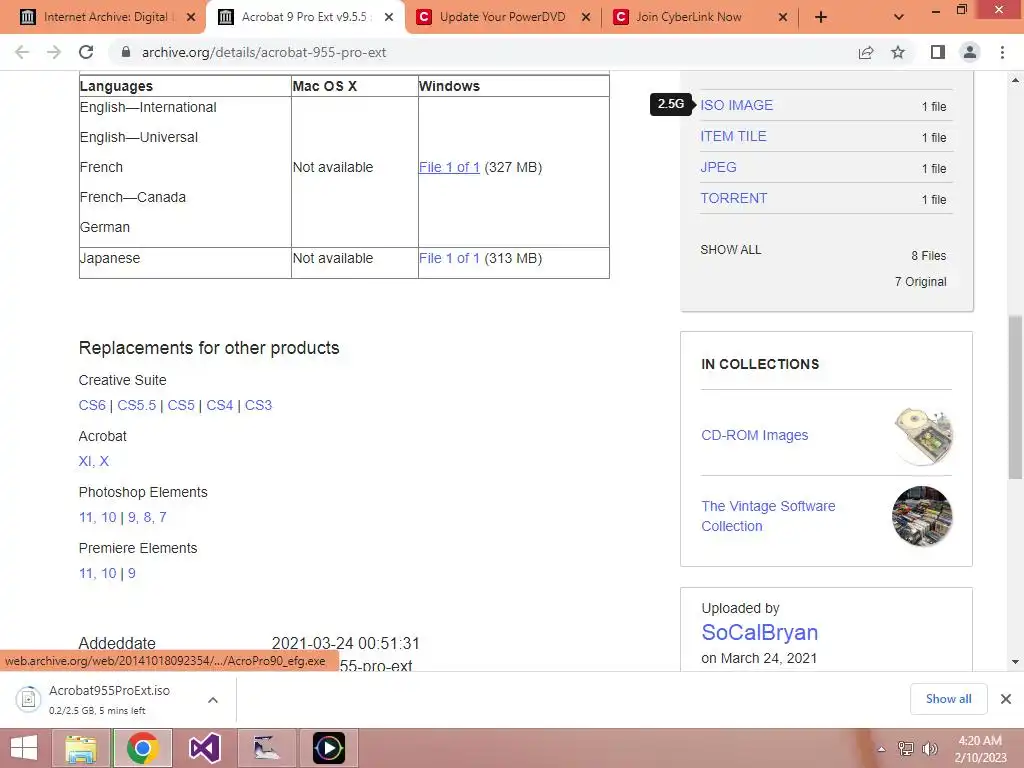Screen dimensions: 1024x768
Task: Click the Chrome taskbar icon
Action: pos(143,748)
